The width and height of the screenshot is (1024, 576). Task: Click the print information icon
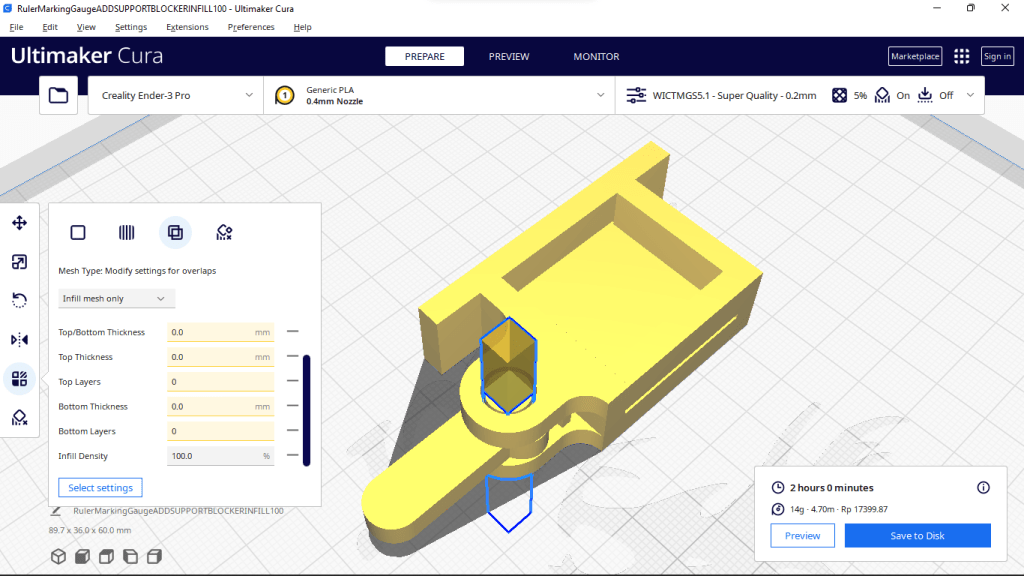pos(983,488)
